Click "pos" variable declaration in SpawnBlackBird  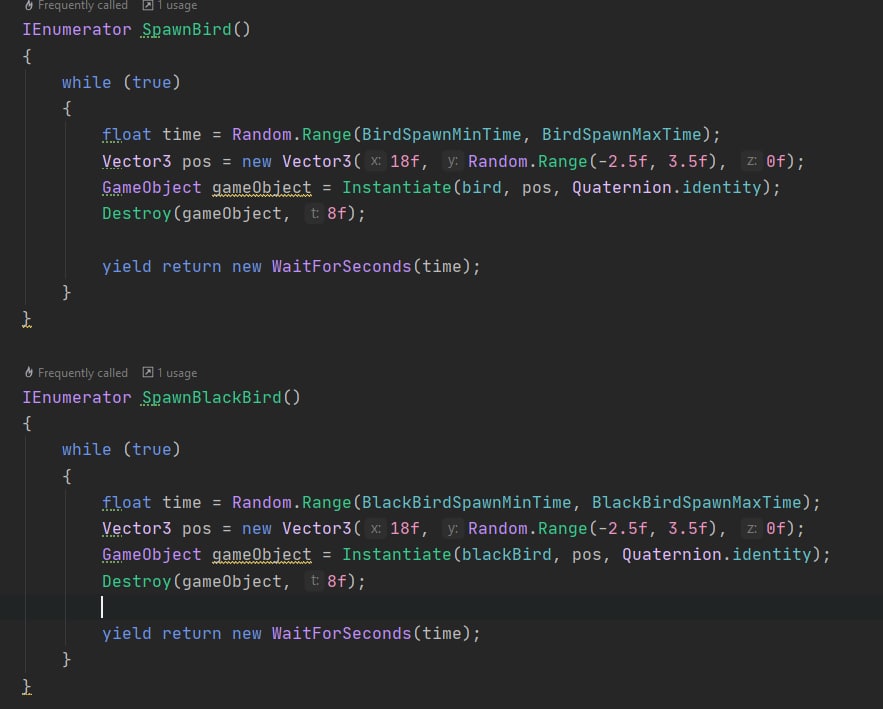[x=197, y=529]
